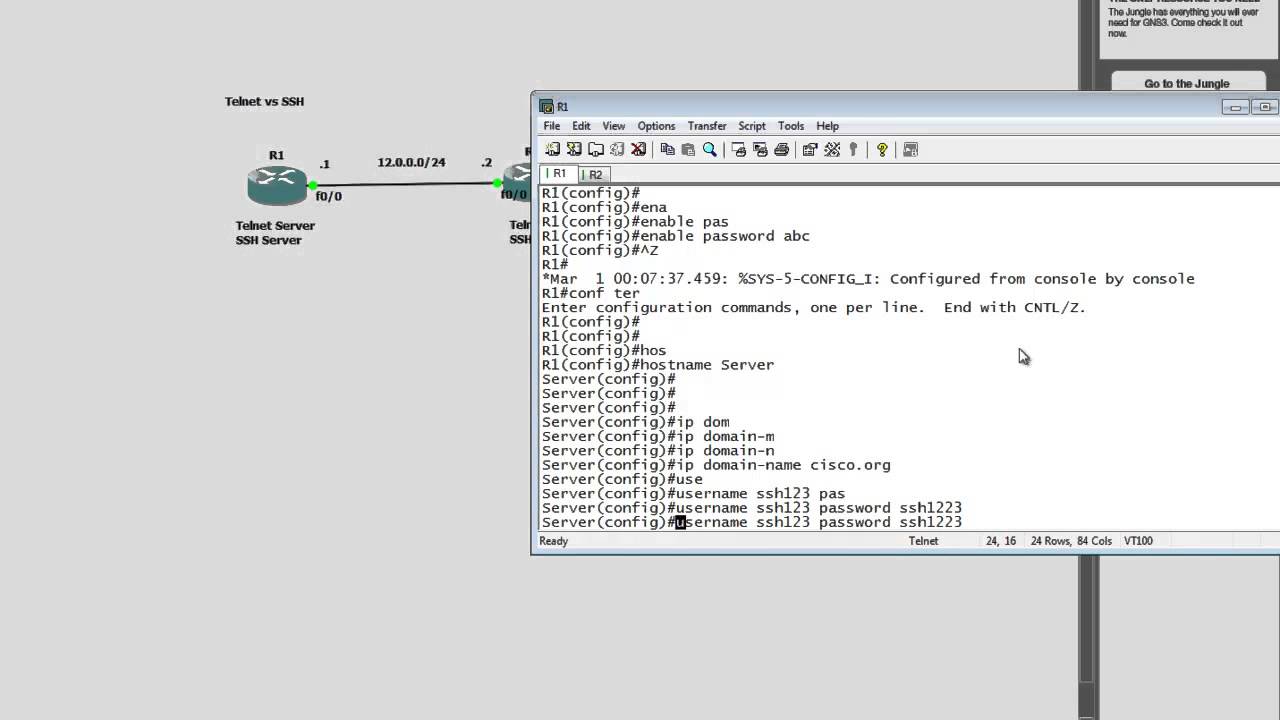This screenshot has height=720, width=1280.
Task: Click the 24 Rows, 84 Cols status entry
Action: point(1071,541)
